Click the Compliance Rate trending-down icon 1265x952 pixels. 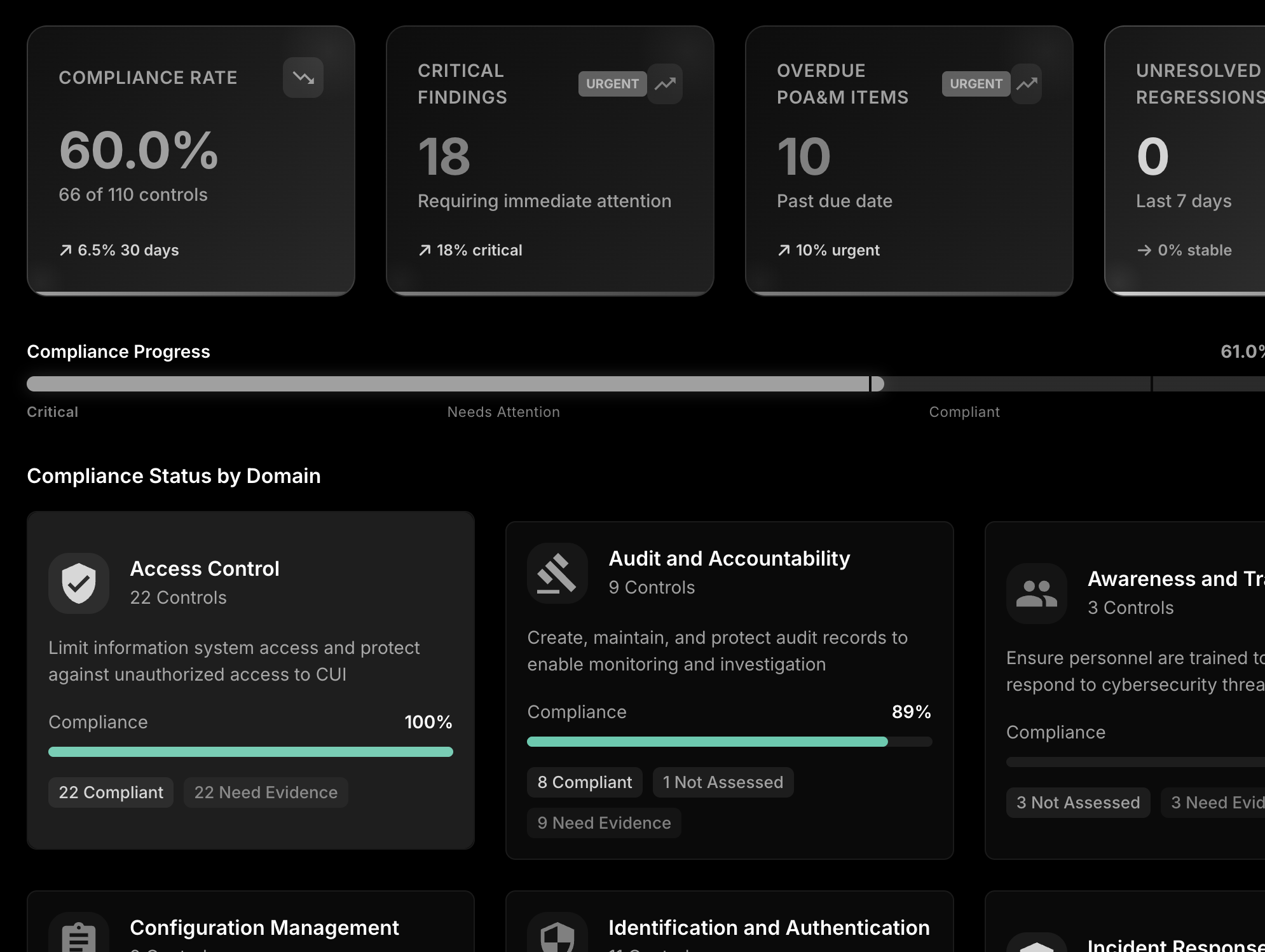click(x=303, y=78)
